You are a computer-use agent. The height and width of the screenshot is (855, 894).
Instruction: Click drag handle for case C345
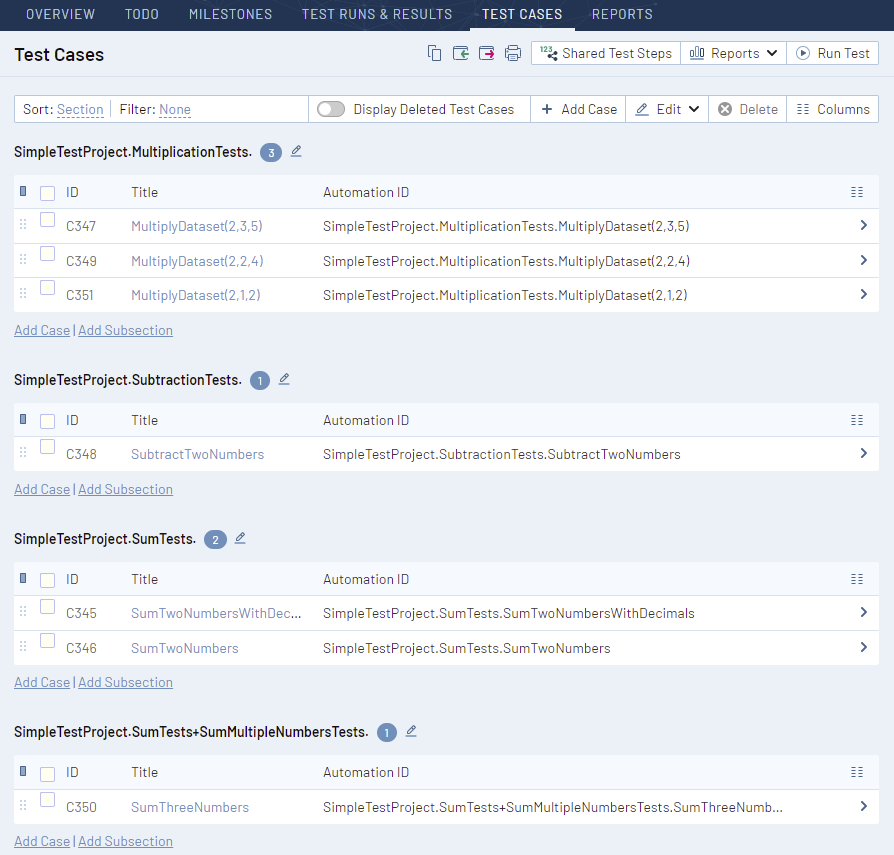(23, 612)
